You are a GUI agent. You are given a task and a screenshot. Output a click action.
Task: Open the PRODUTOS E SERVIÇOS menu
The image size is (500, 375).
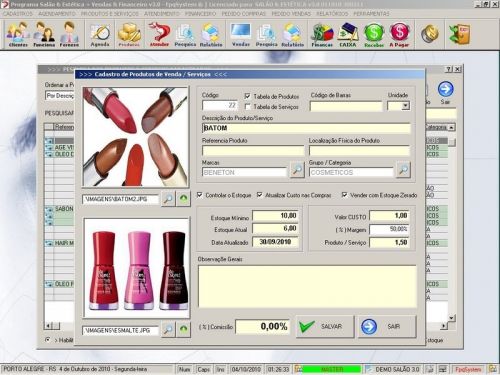click(x=110, y=14)
